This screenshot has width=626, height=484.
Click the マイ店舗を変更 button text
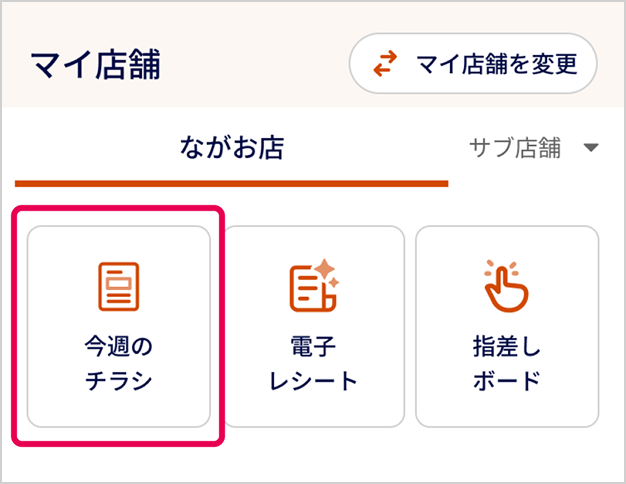496,65
